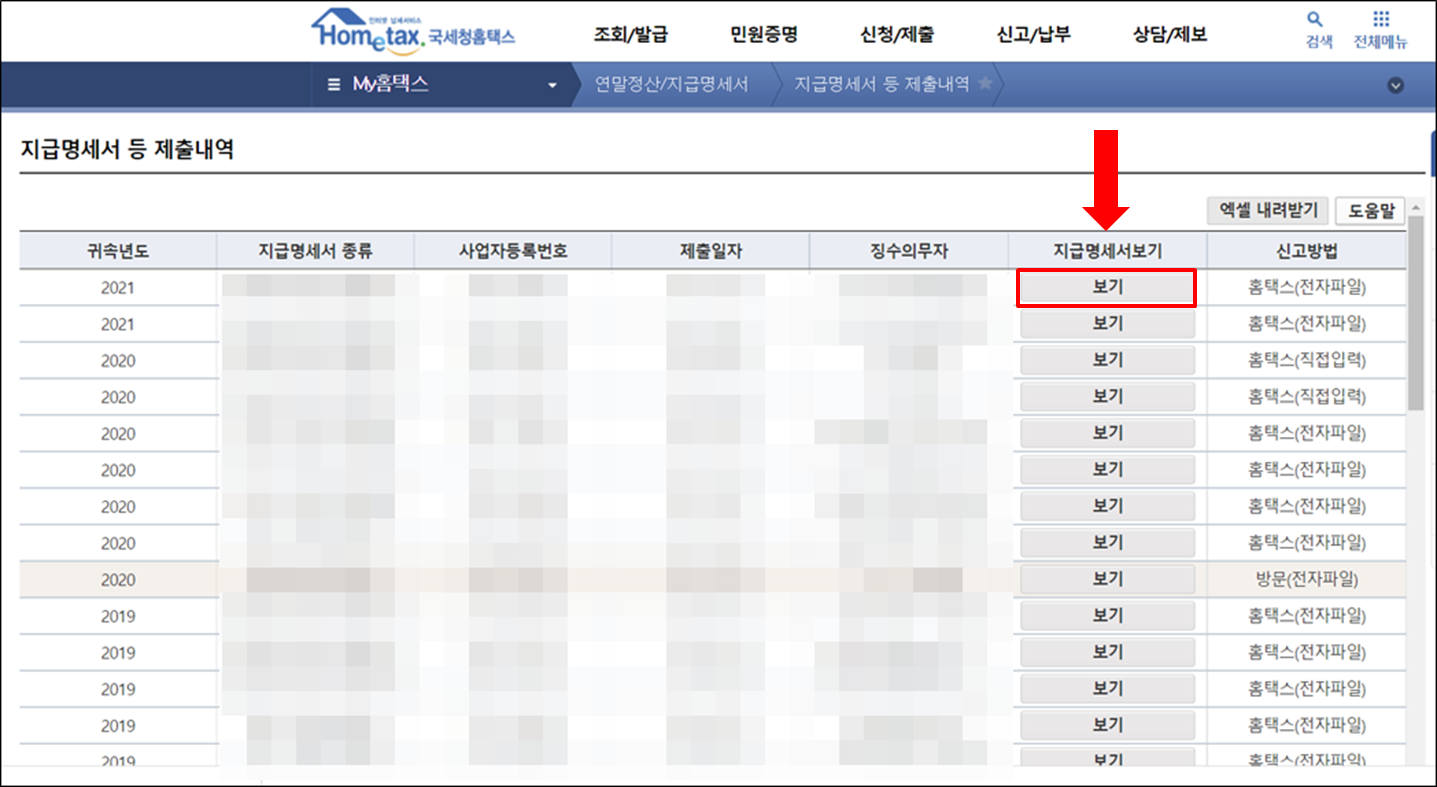Viewport: 1437px width, 787px height.
Task: Click the star favorite icon in breadcrumb
Action: click(985, 84)
